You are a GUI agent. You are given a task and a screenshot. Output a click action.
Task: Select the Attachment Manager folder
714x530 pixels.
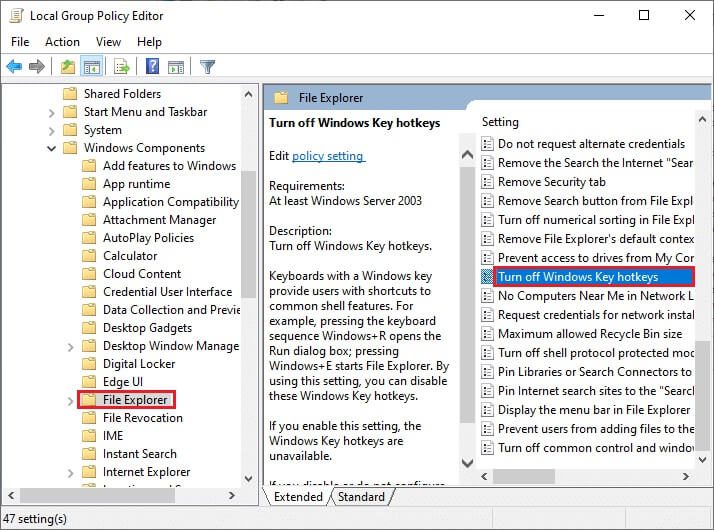[159, 220]
